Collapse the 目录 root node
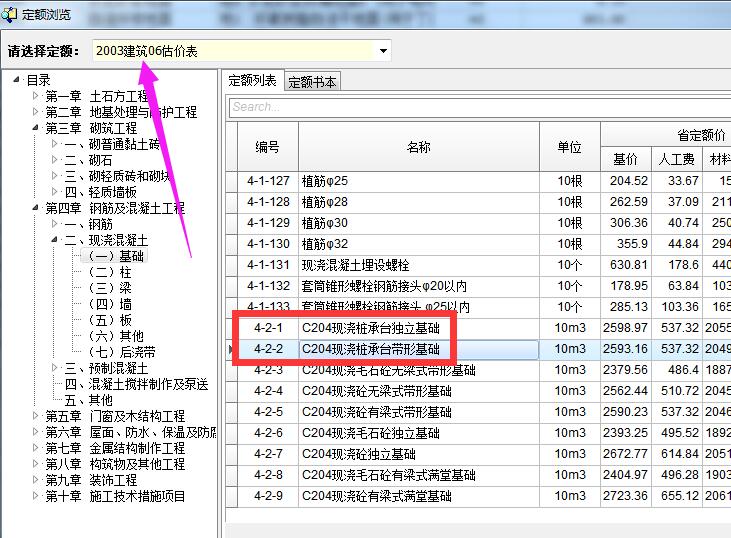The width and height of the screenshot is (731, 538). tap(16, 80)
